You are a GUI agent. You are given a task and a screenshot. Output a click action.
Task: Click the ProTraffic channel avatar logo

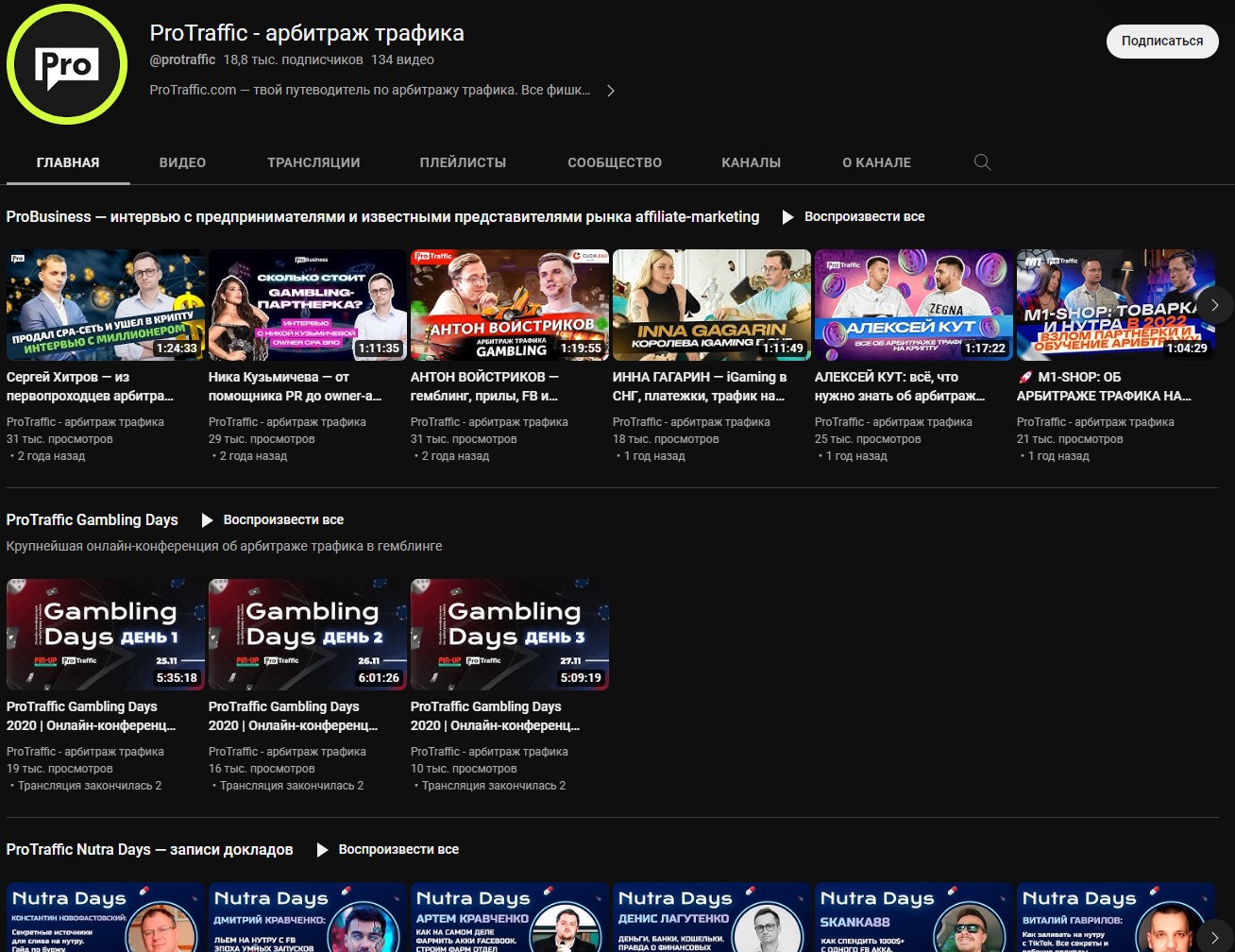(67, 64)
